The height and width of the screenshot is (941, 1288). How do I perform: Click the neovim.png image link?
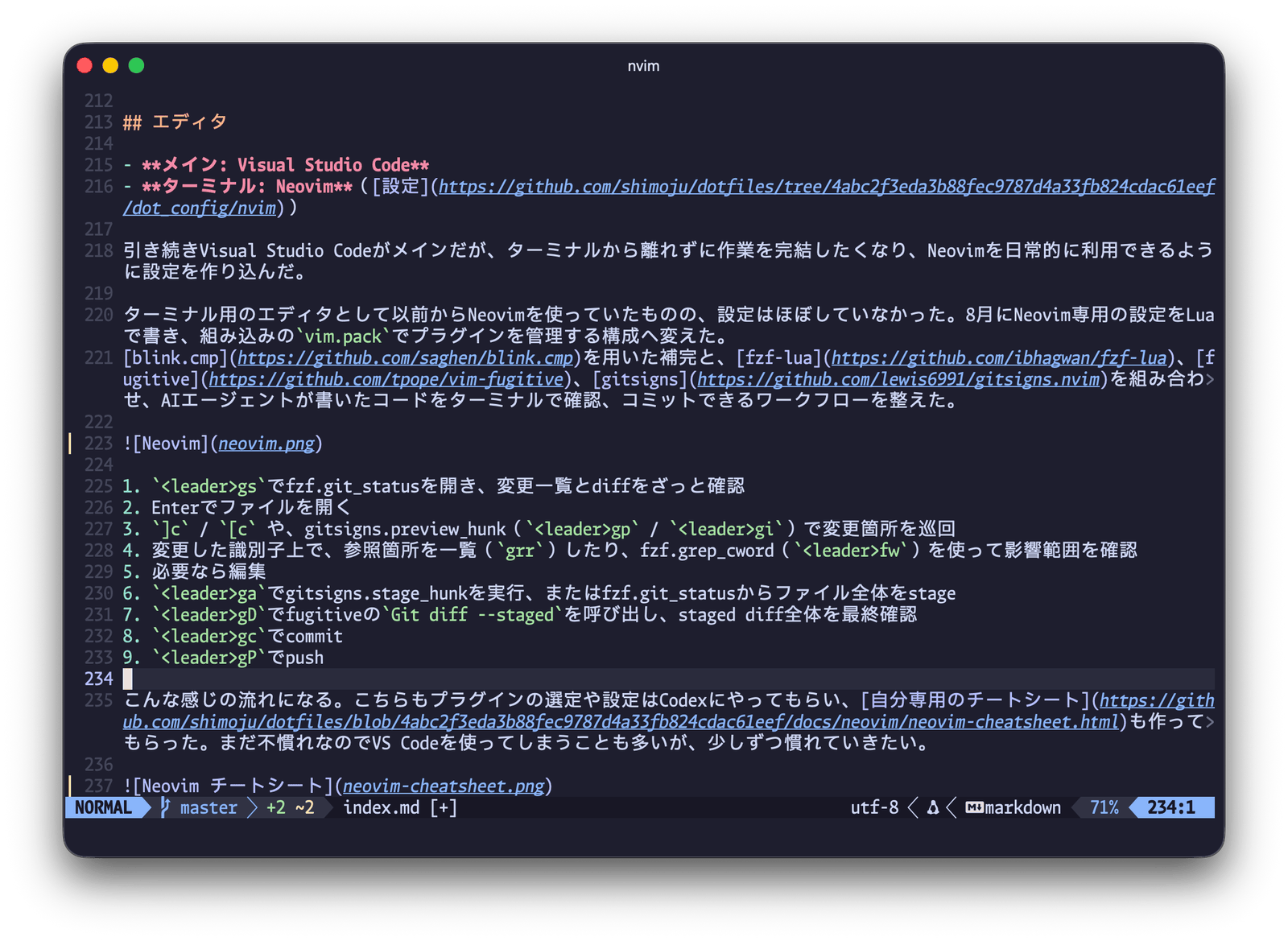click(266, 444)
